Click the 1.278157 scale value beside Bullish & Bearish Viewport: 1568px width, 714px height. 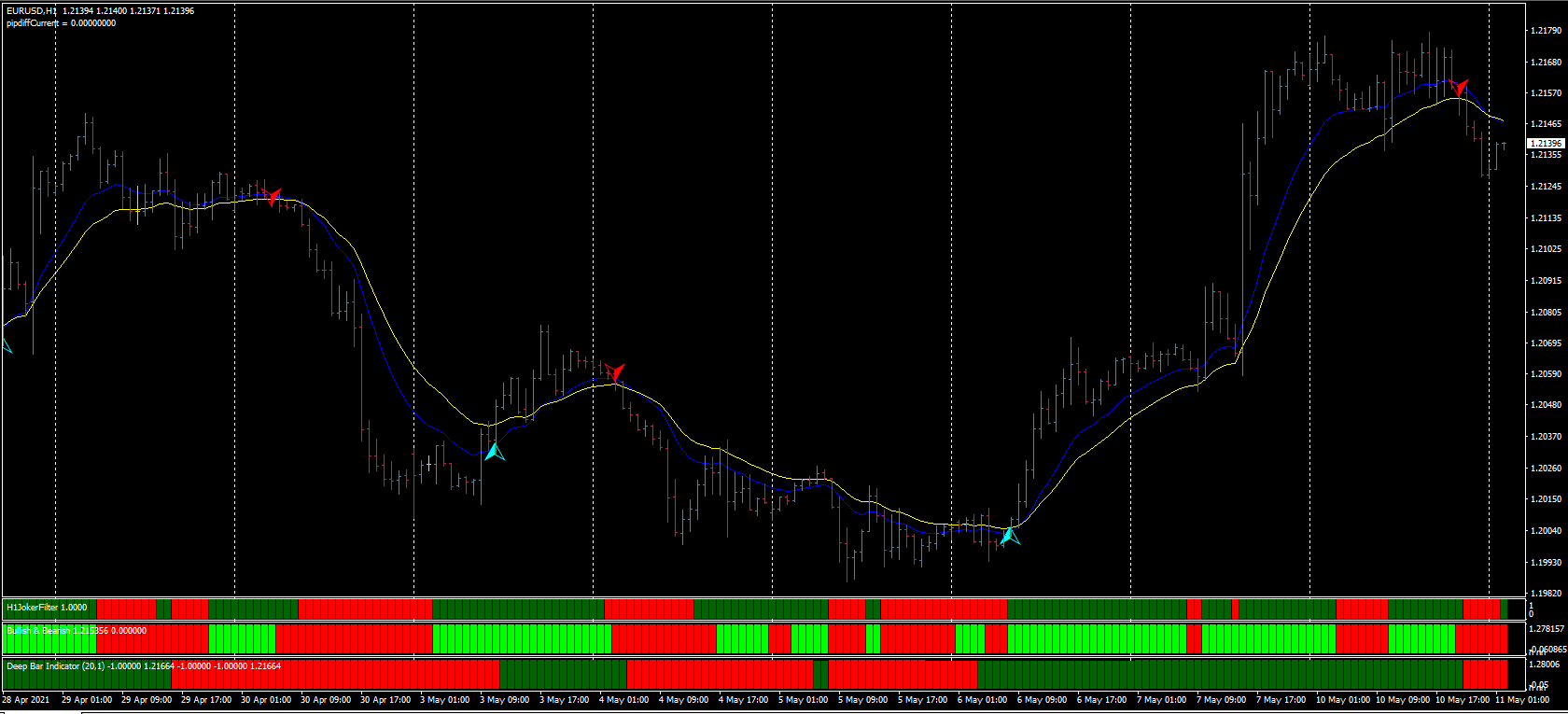(x=1547, y=629)
